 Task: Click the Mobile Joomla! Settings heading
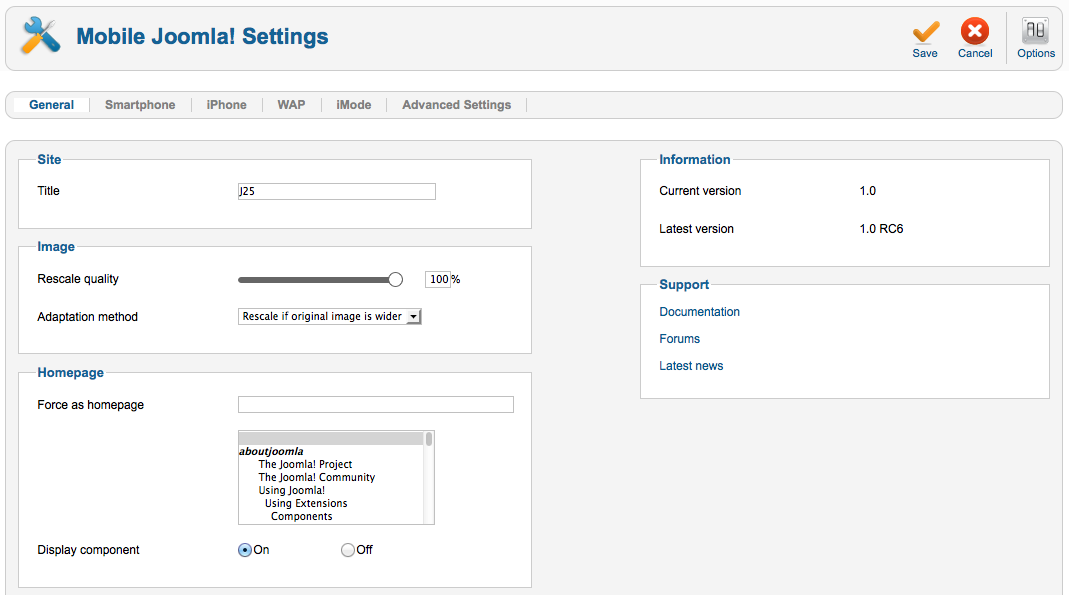coord(202,36)
